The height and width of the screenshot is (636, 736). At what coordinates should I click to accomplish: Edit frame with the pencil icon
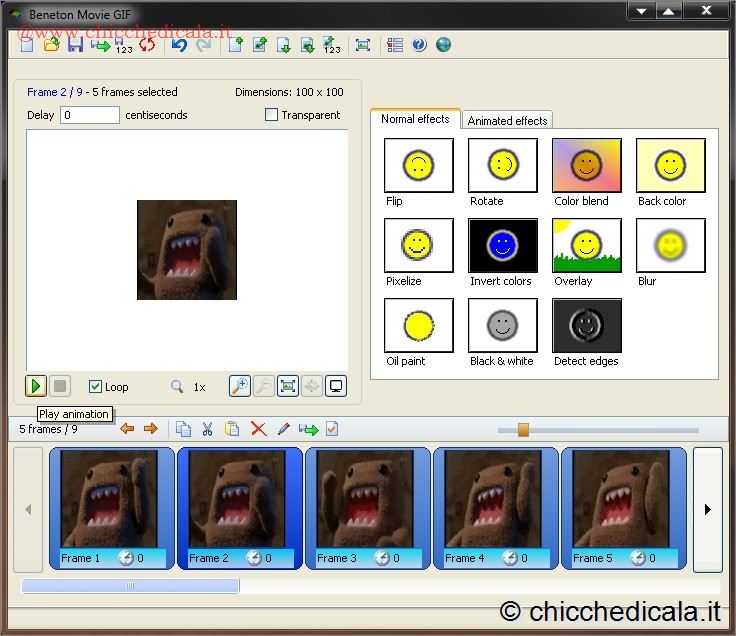pos(283,429)
